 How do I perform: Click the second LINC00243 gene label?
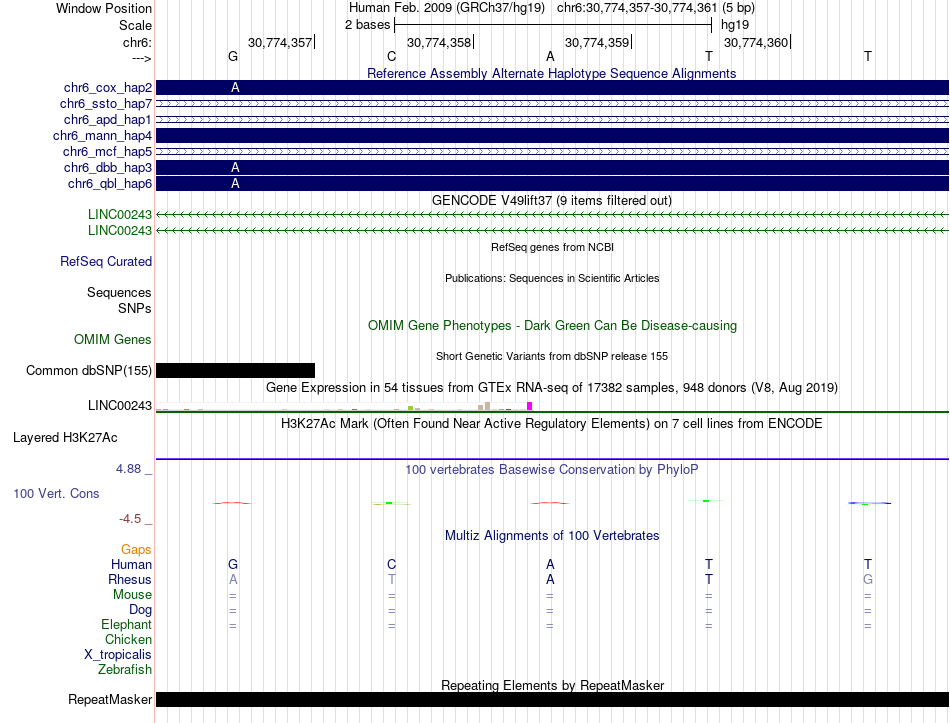[x=120, y=230]
